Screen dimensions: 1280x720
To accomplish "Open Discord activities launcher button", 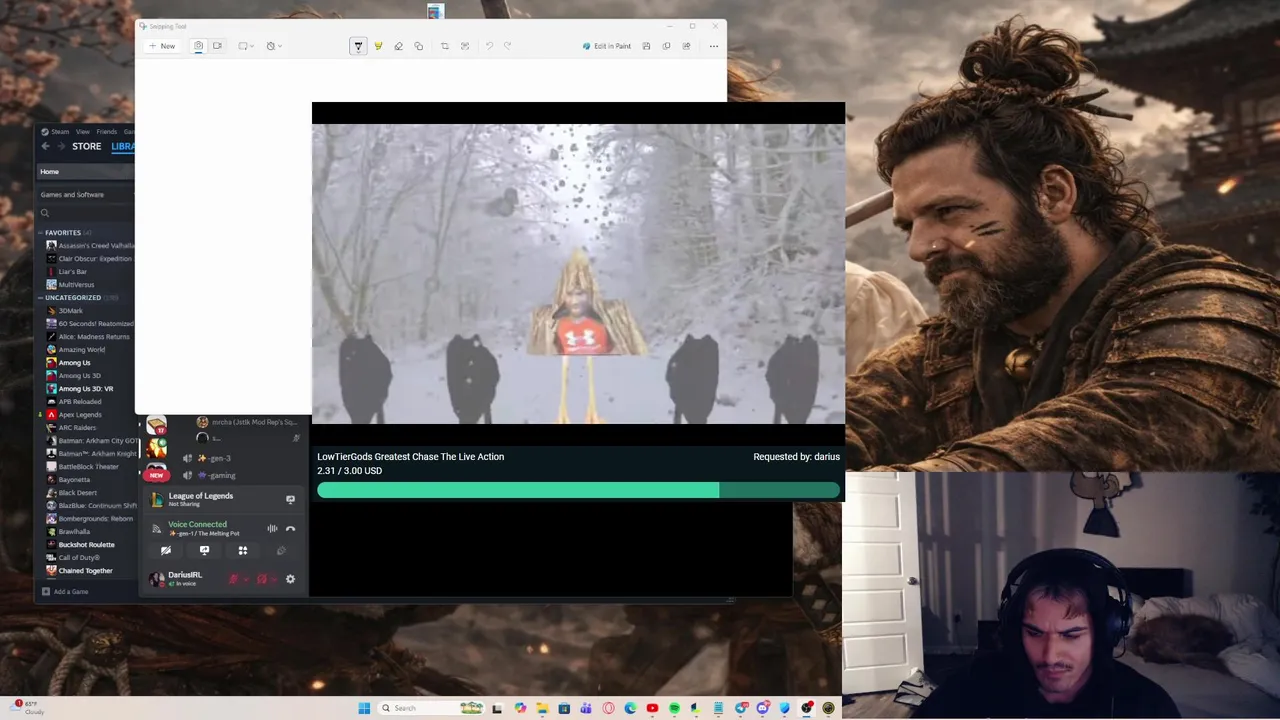I will tap(242, 550).
